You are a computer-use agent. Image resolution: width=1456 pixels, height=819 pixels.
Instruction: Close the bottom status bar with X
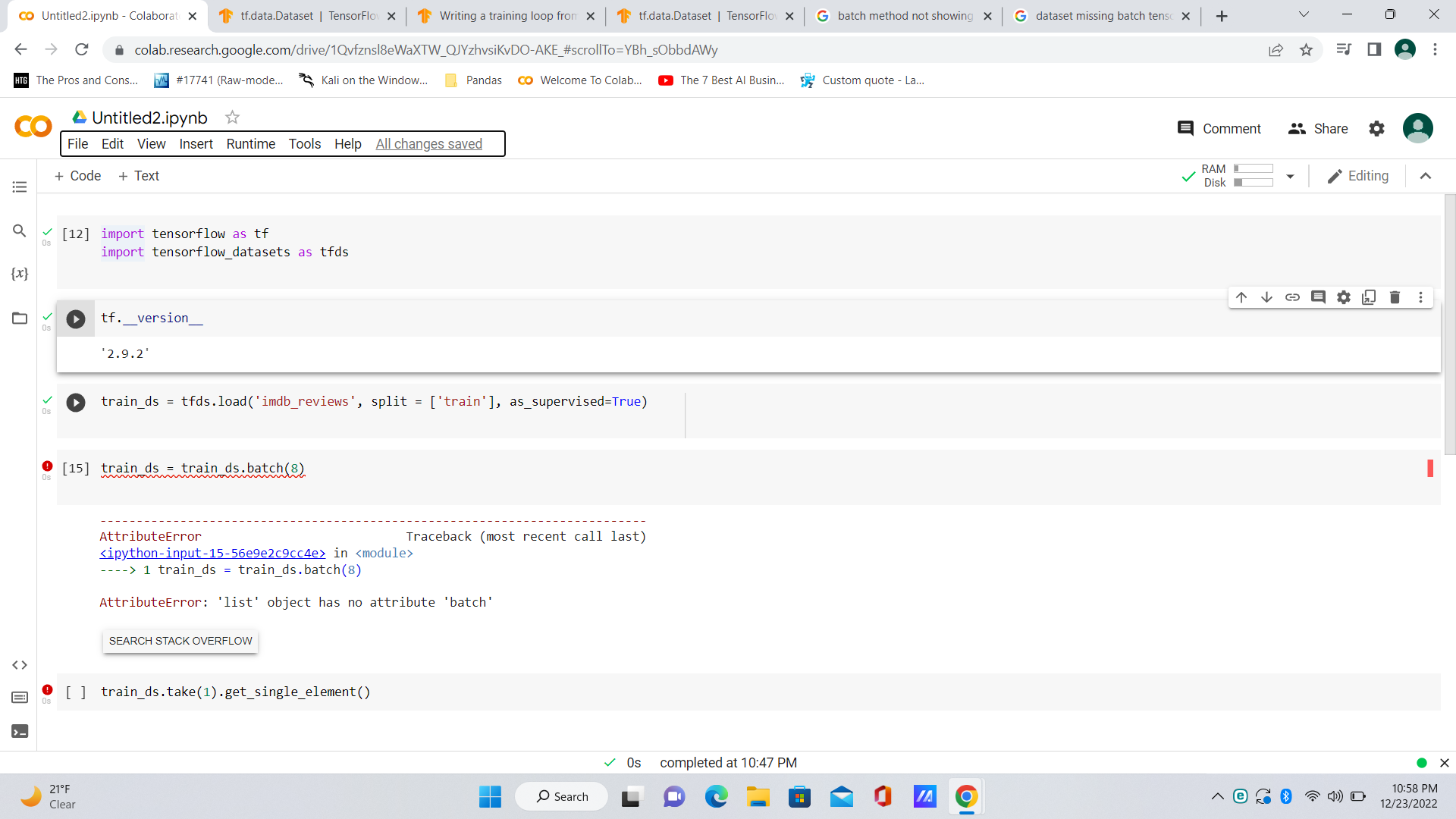click(x=1445, y=763)
